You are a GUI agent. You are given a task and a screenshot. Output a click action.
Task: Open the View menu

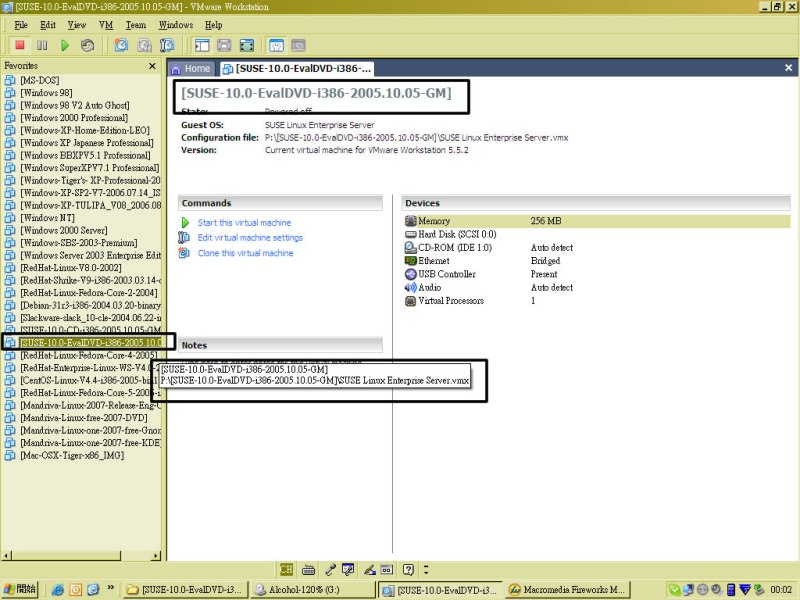tap(77, 25)
